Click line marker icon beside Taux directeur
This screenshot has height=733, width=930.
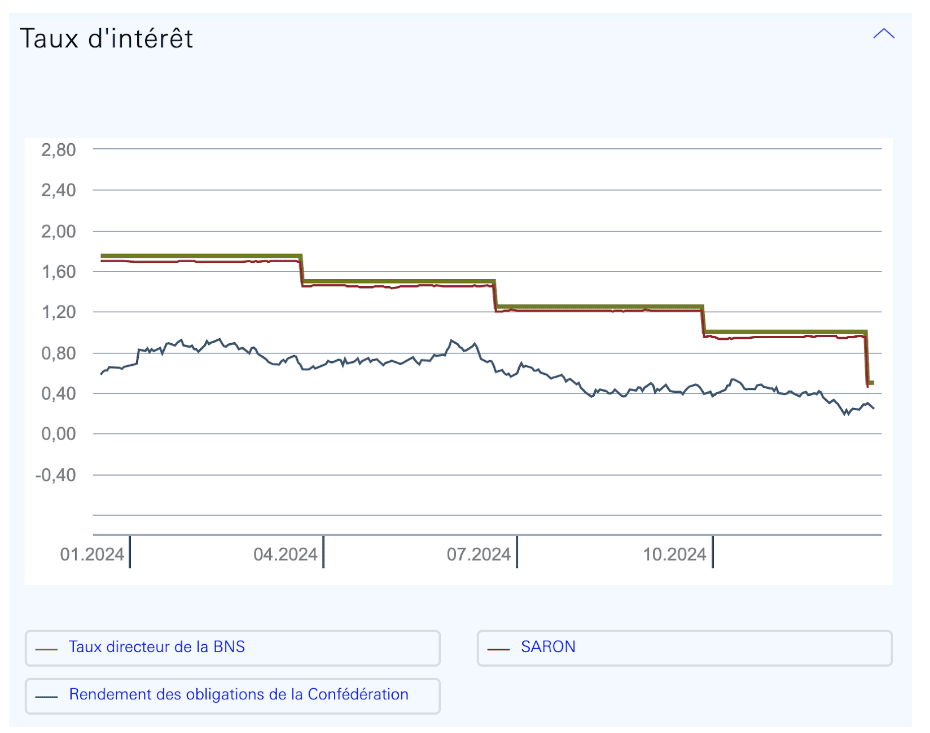pyautogui.click(x=47, y=648)
